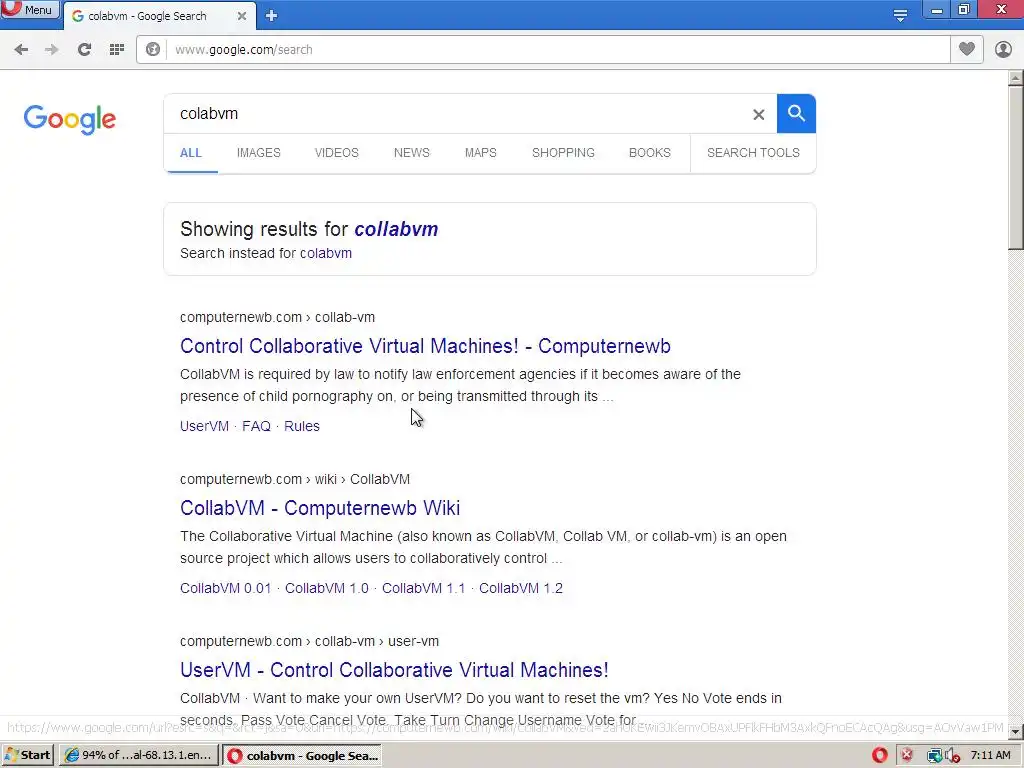
Task: Click the volume speaker tray icon
Action: coord(952,756)
